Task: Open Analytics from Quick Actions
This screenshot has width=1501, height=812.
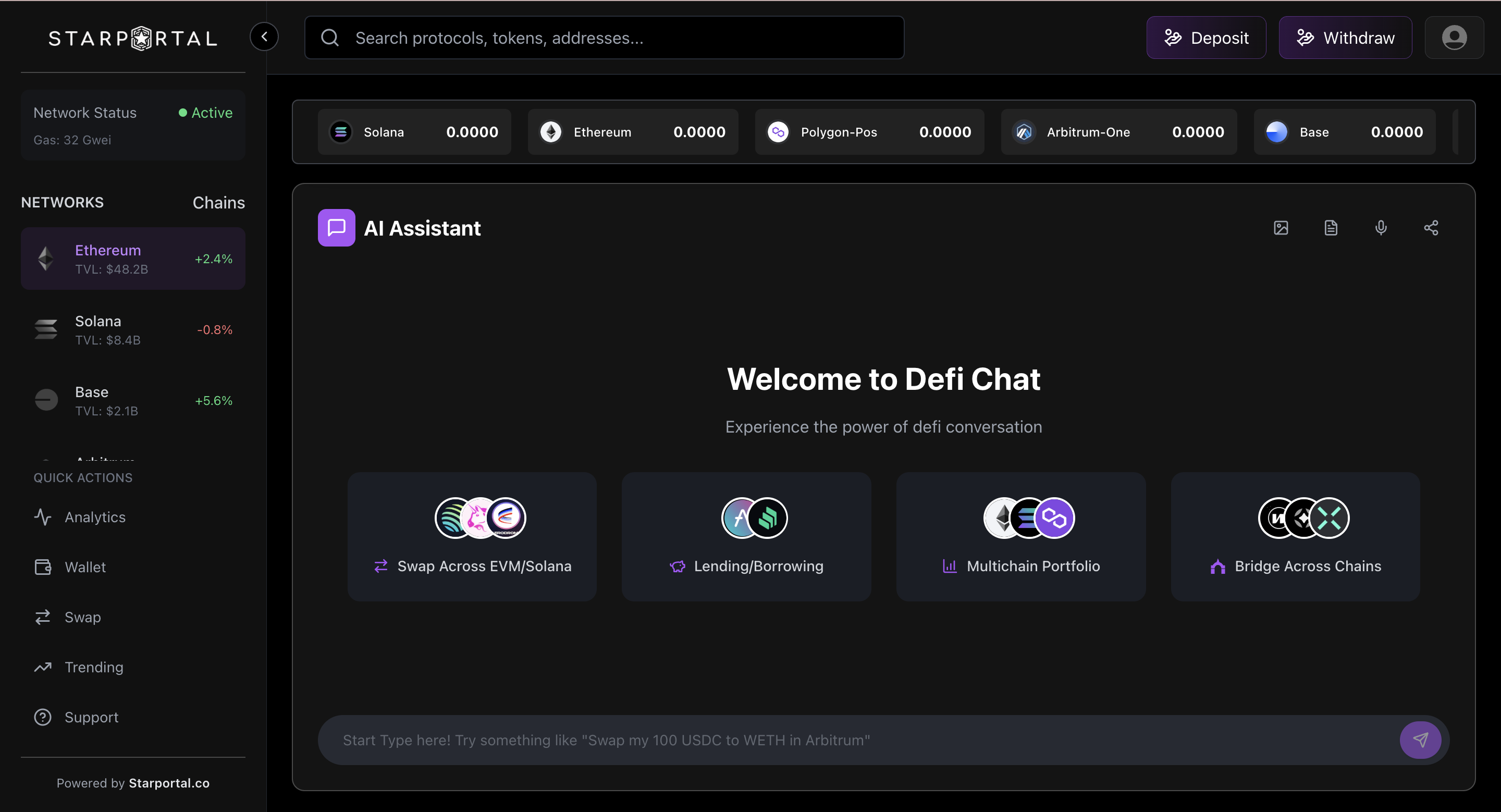Action: coord(133,517)
